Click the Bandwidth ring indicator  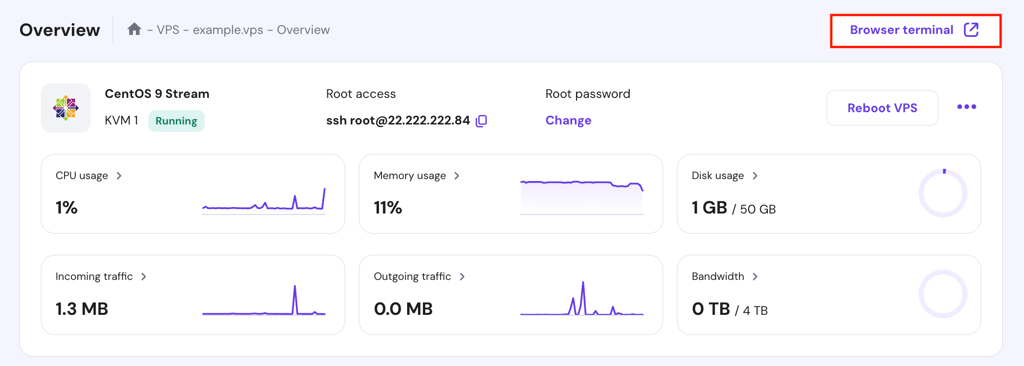pyautogui.click(x=942, y=294)
